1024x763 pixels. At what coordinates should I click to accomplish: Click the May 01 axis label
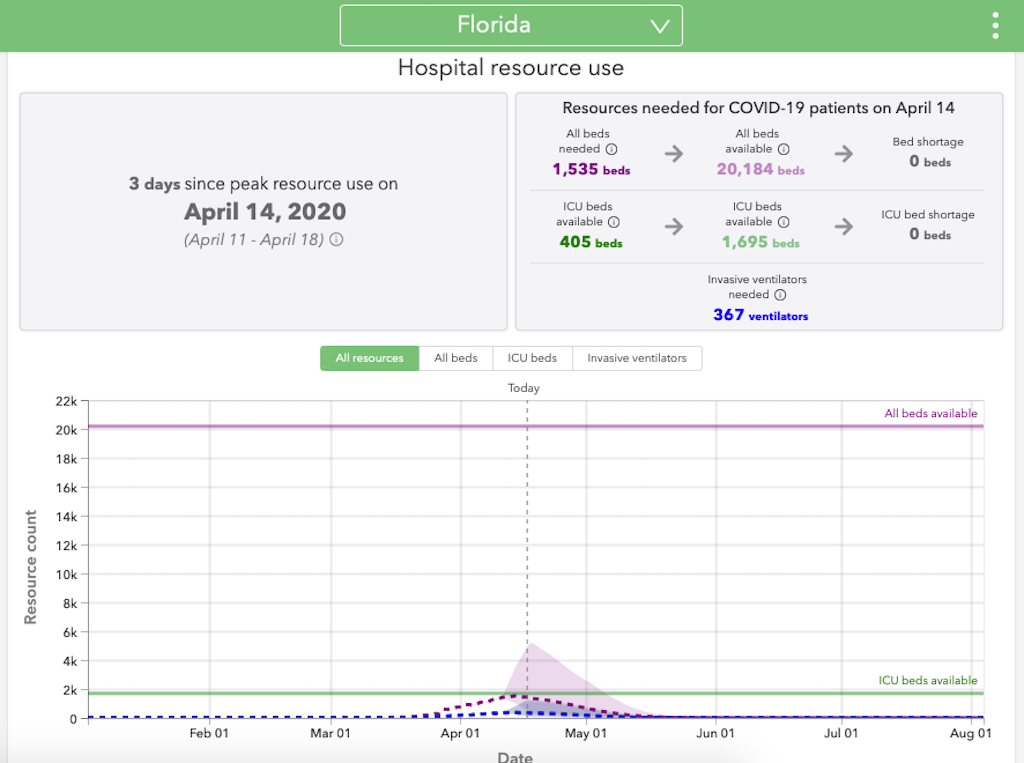pyautogui.click(x=586, y=733)
